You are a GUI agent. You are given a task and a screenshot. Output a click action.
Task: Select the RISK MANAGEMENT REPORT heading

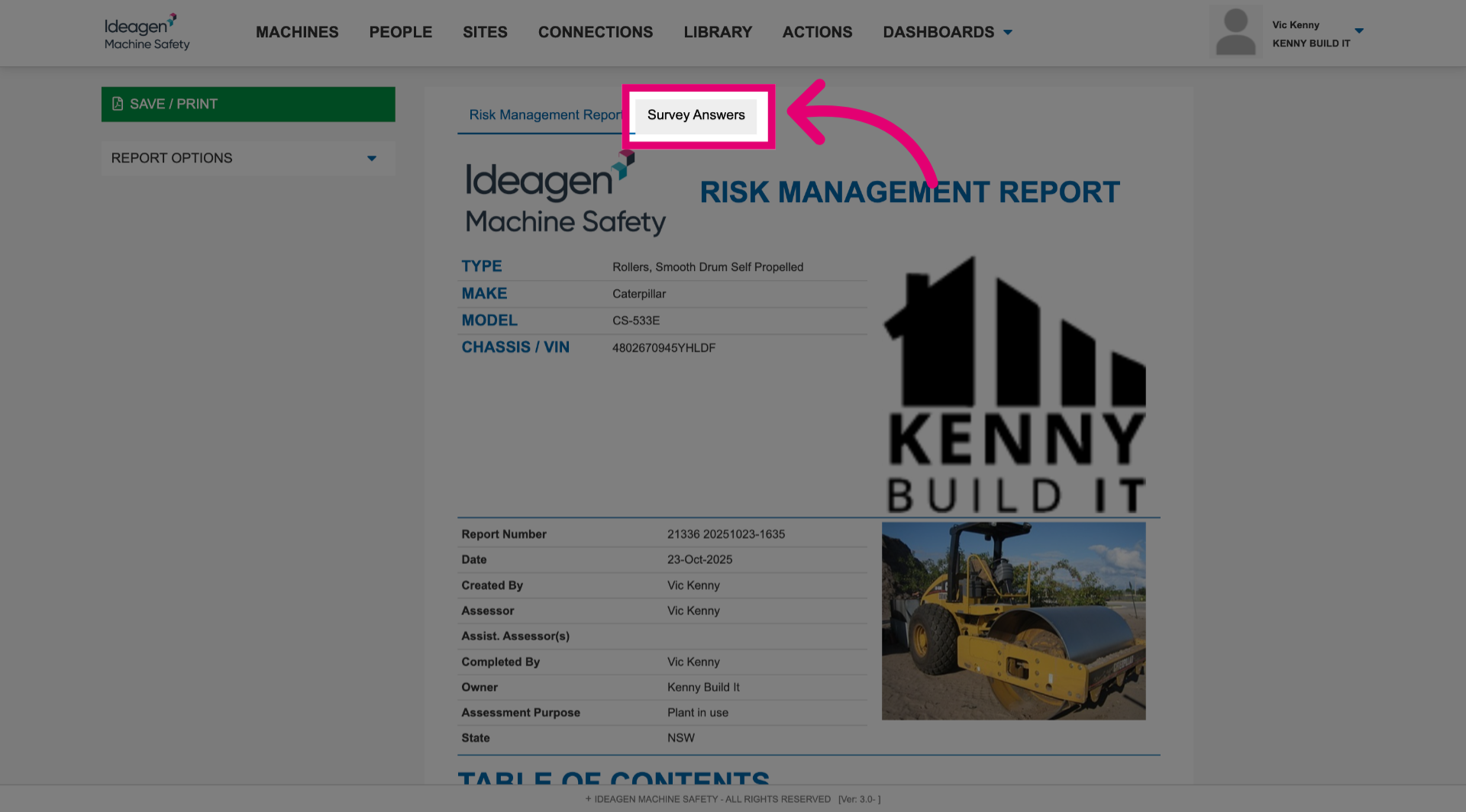point(909,192)
